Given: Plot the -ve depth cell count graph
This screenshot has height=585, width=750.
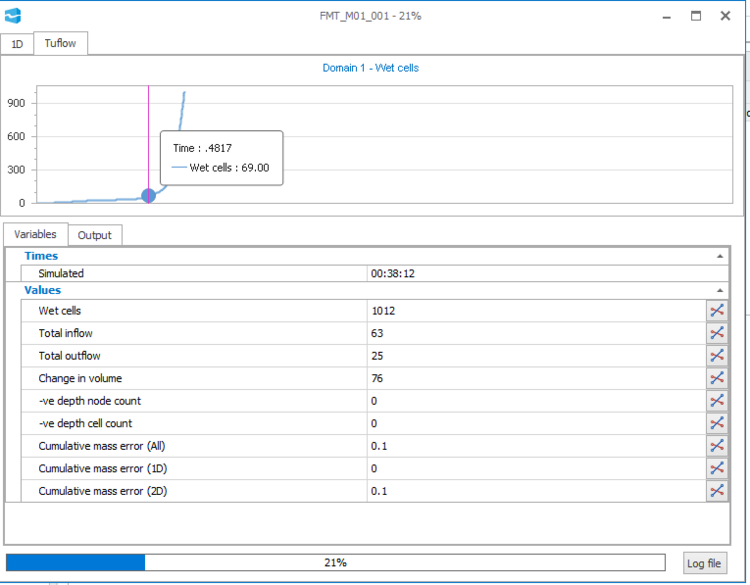Looking at the screenshot, I should pos(717,423).
